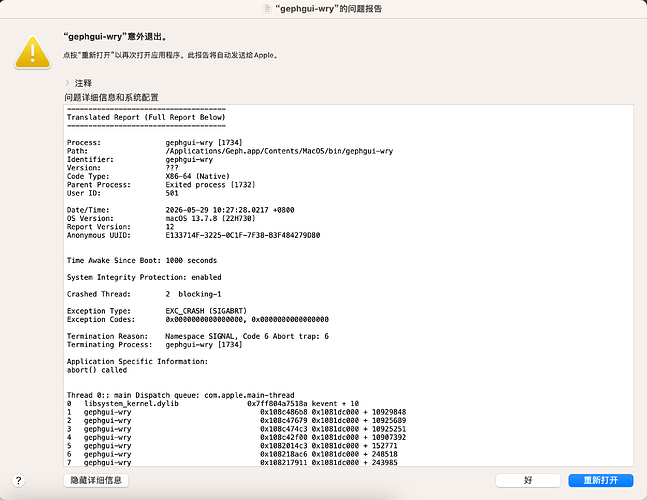Viewport: 647px width, 500px height.
Task: Click the 好 button
Action: pyautogui.click(x=528, y=480)
